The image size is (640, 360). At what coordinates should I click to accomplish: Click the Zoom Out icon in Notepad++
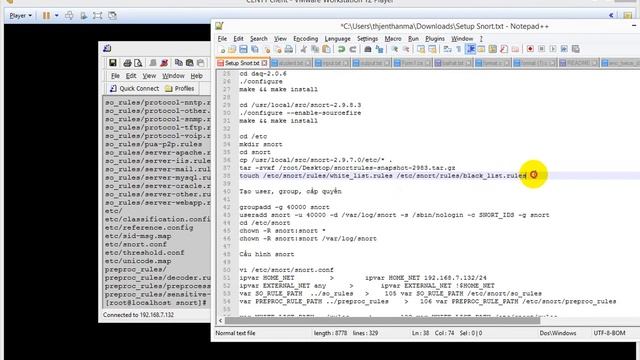(406, 49)
